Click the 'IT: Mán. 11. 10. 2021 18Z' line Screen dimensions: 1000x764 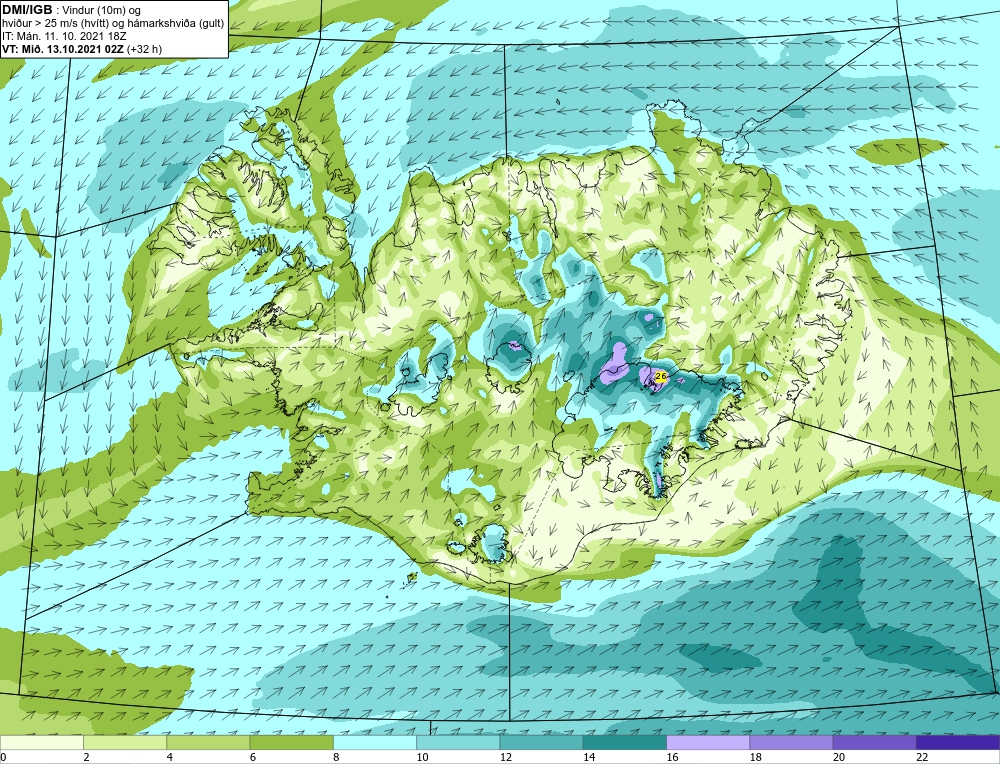[64, 36]
